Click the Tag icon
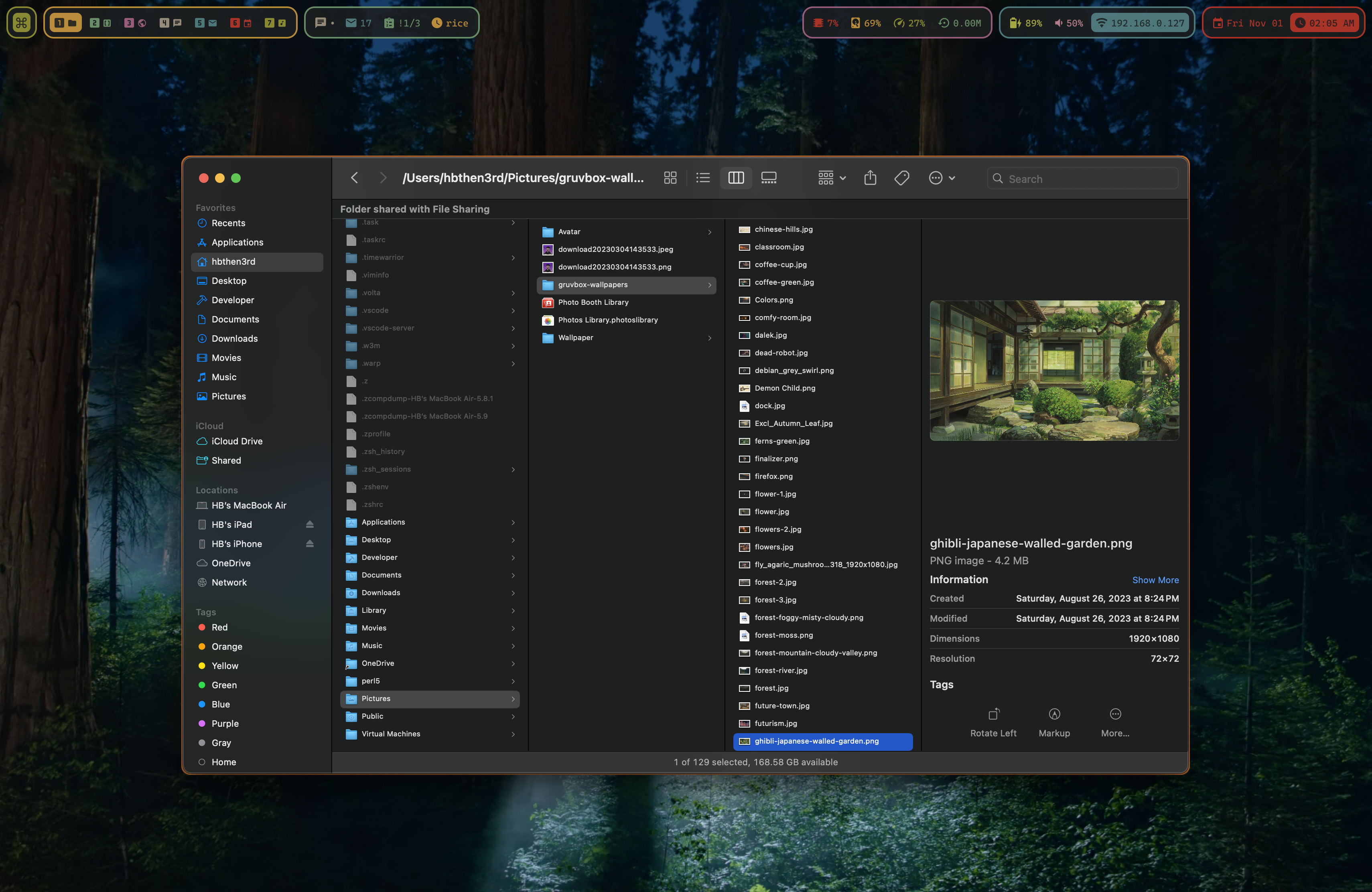 pos(901,178)
